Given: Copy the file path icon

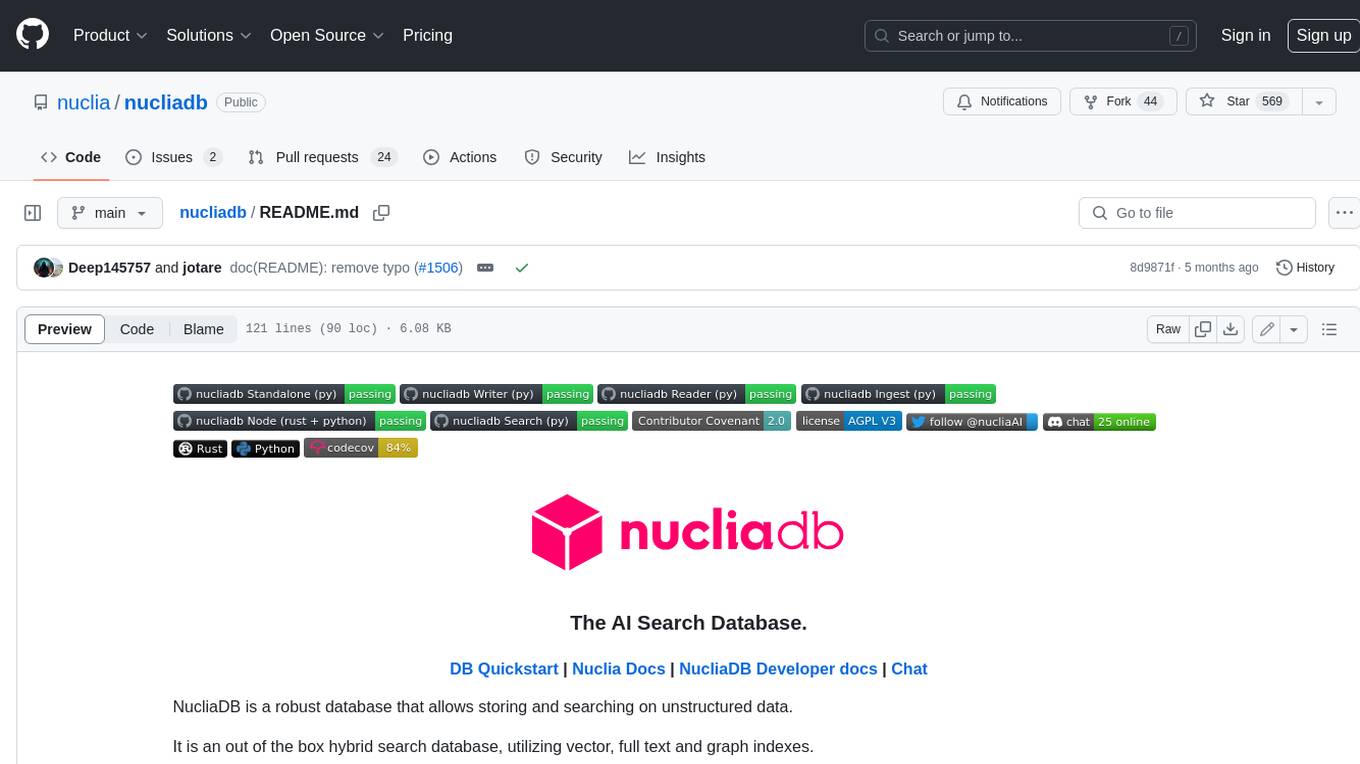Looking at the screenshot, I should [381, 213].
